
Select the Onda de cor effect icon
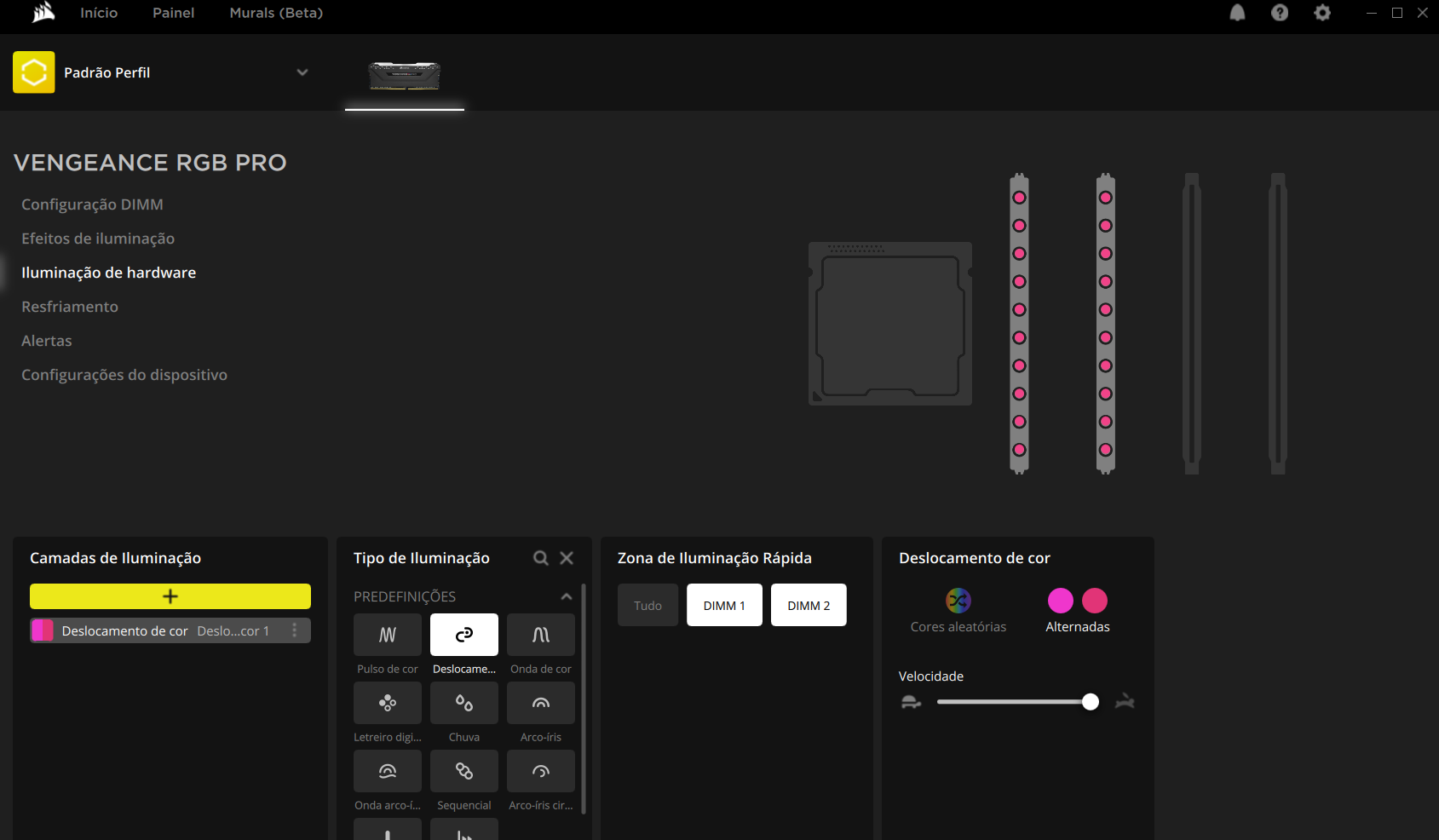click(x=541, y=635)
